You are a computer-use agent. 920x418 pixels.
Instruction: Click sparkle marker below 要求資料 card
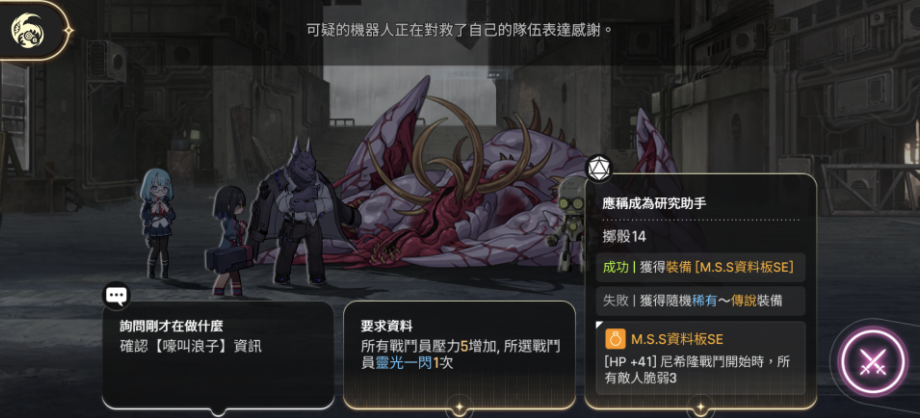[x=459, y=406]
